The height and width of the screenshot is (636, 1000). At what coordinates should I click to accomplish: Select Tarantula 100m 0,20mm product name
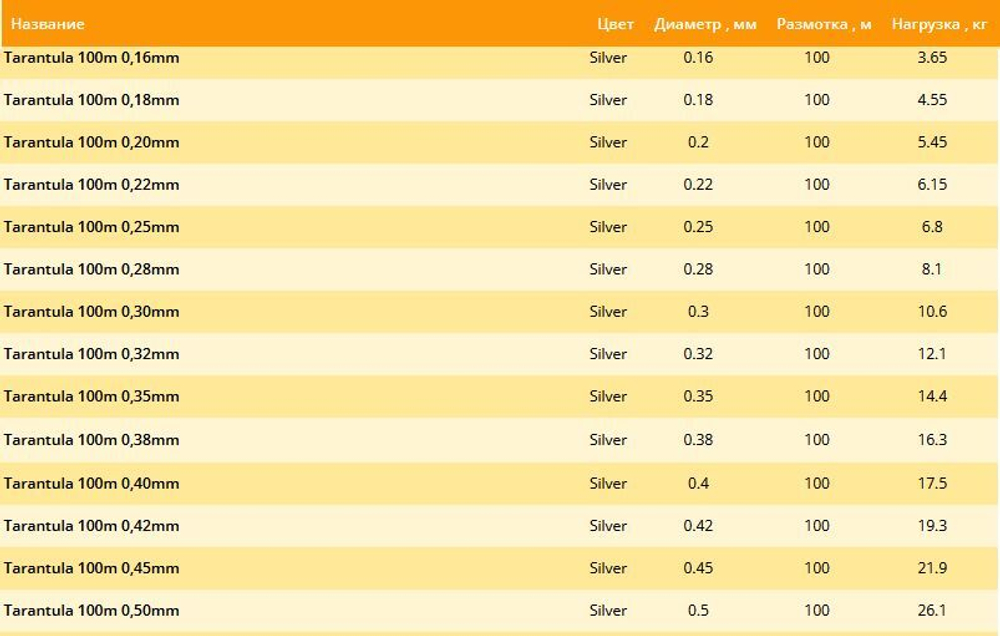pos(91,142)
